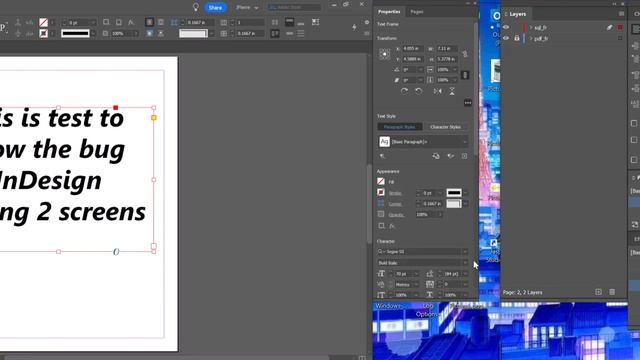The image size is (640, 360).
Task: Select the reference point locator grid
Action: 384,54
